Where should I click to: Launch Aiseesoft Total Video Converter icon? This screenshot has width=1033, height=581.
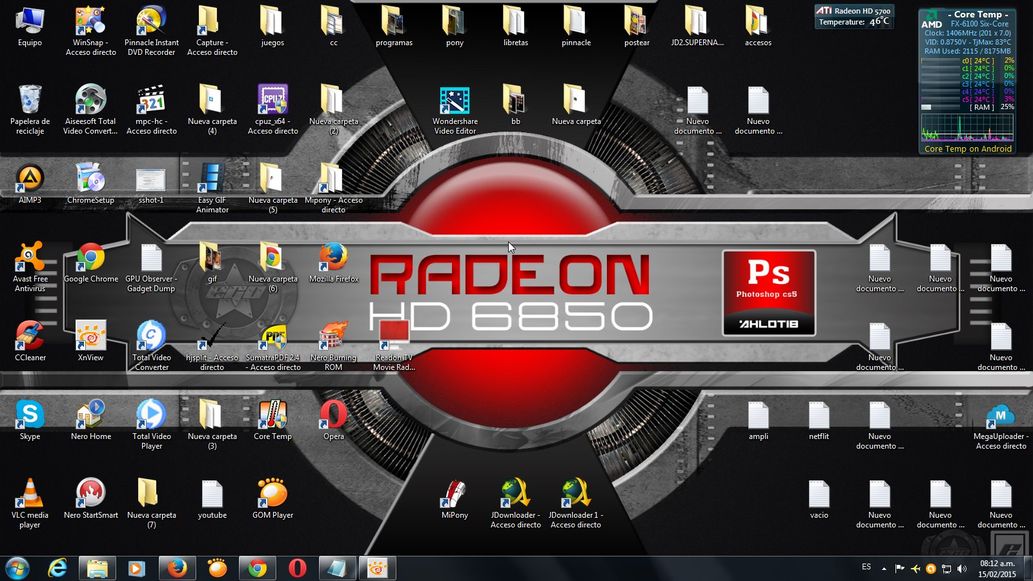tap(90, 99)
